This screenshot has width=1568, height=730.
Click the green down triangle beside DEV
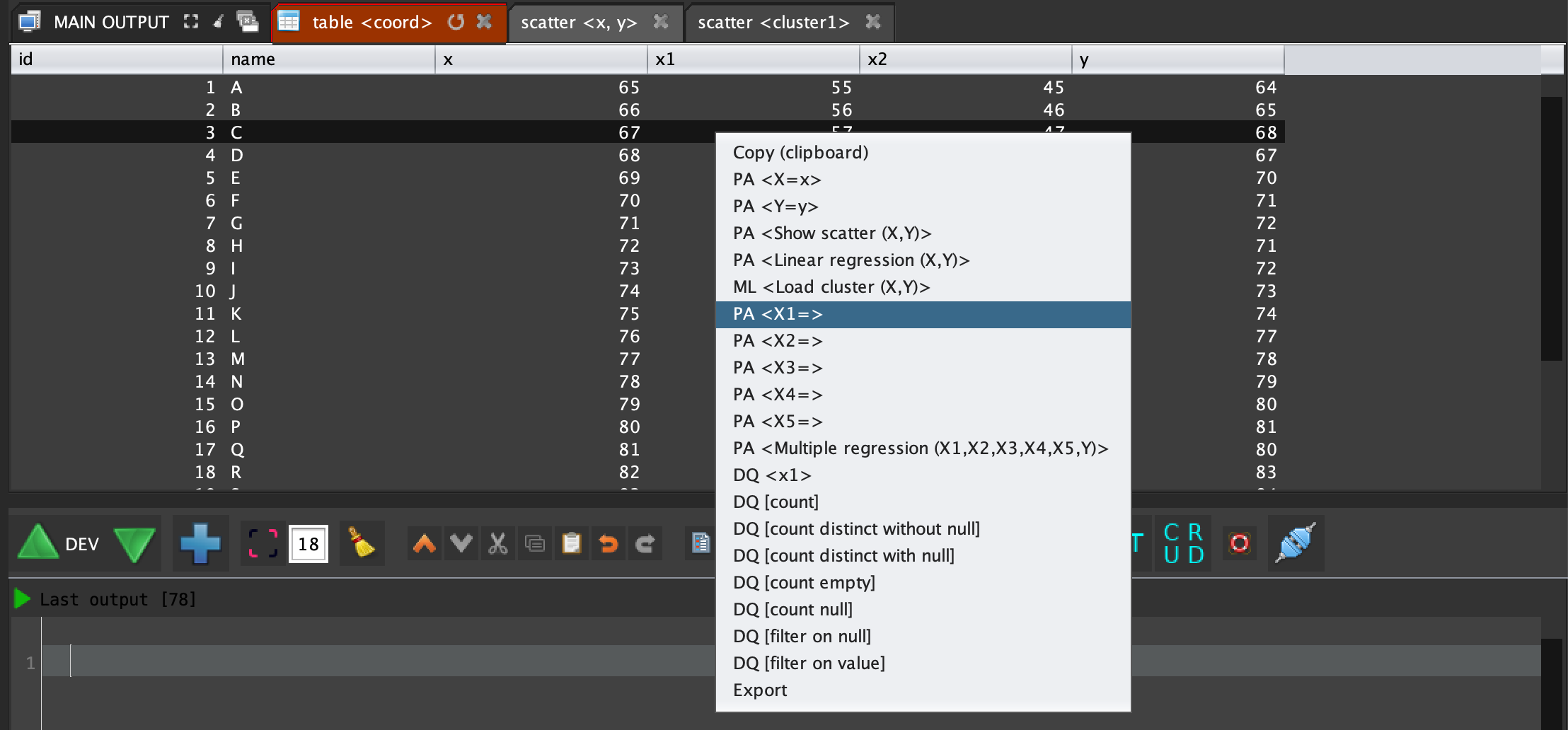[x=134, y=543]
